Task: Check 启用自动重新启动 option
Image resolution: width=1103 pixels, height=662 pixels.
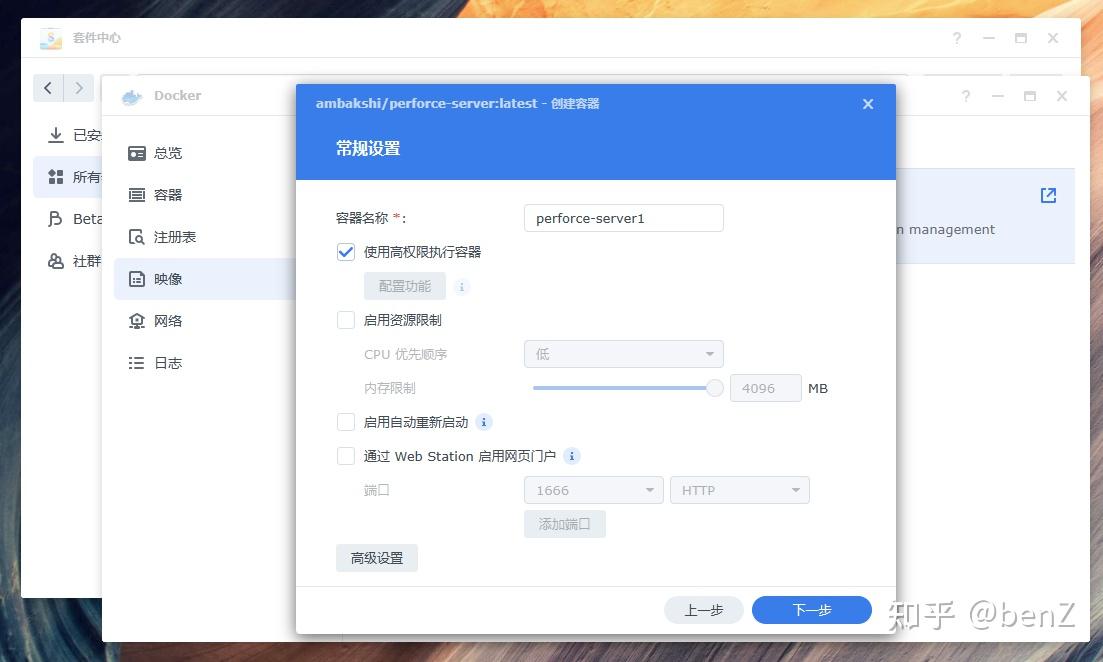Action: point(345,422)
